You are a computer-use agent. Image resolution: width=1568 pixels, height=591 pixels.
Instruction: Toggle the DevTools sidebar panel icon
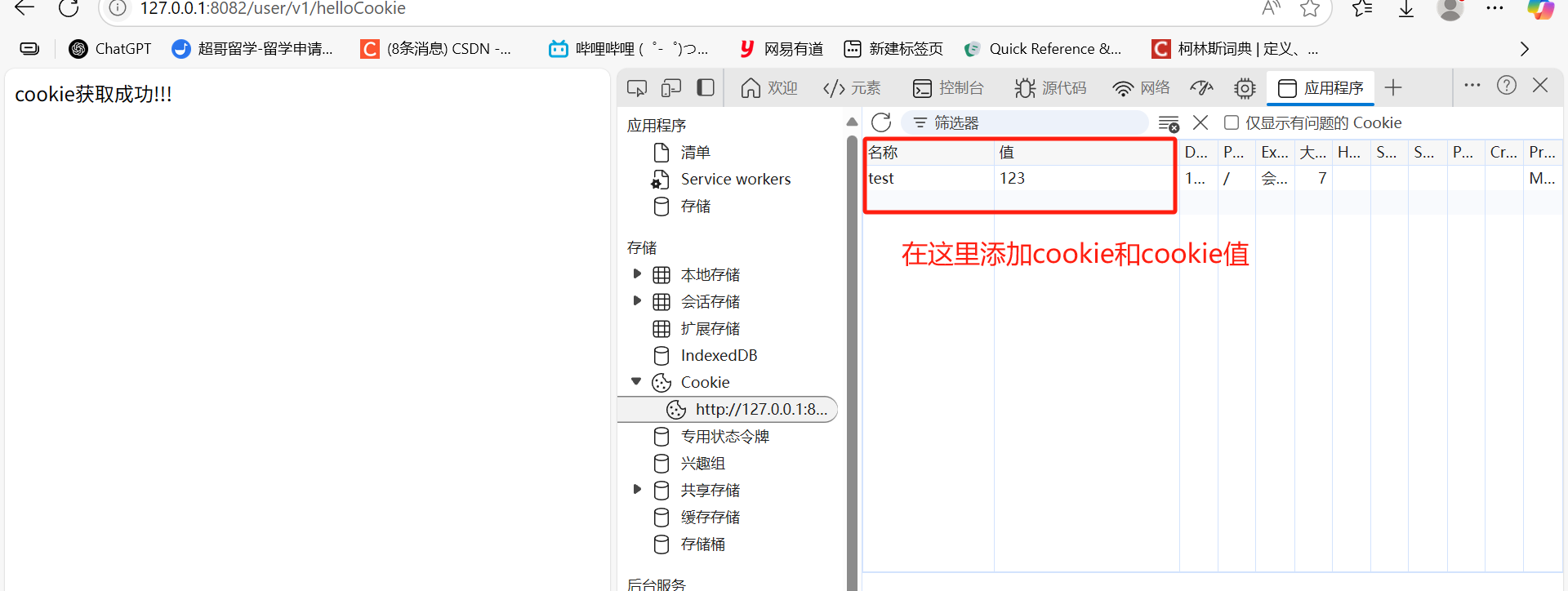(706, 88)
